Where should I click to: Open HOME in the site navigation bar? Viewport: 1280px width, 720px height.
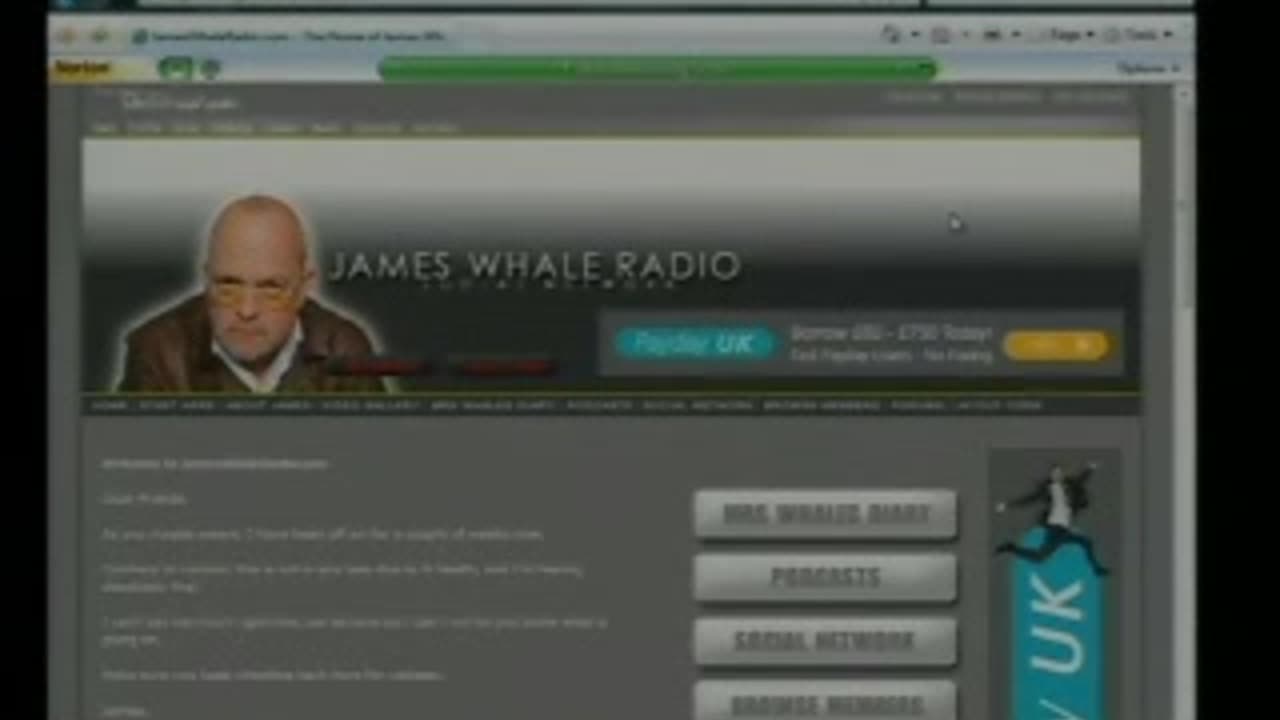click(x=110, y=405)
